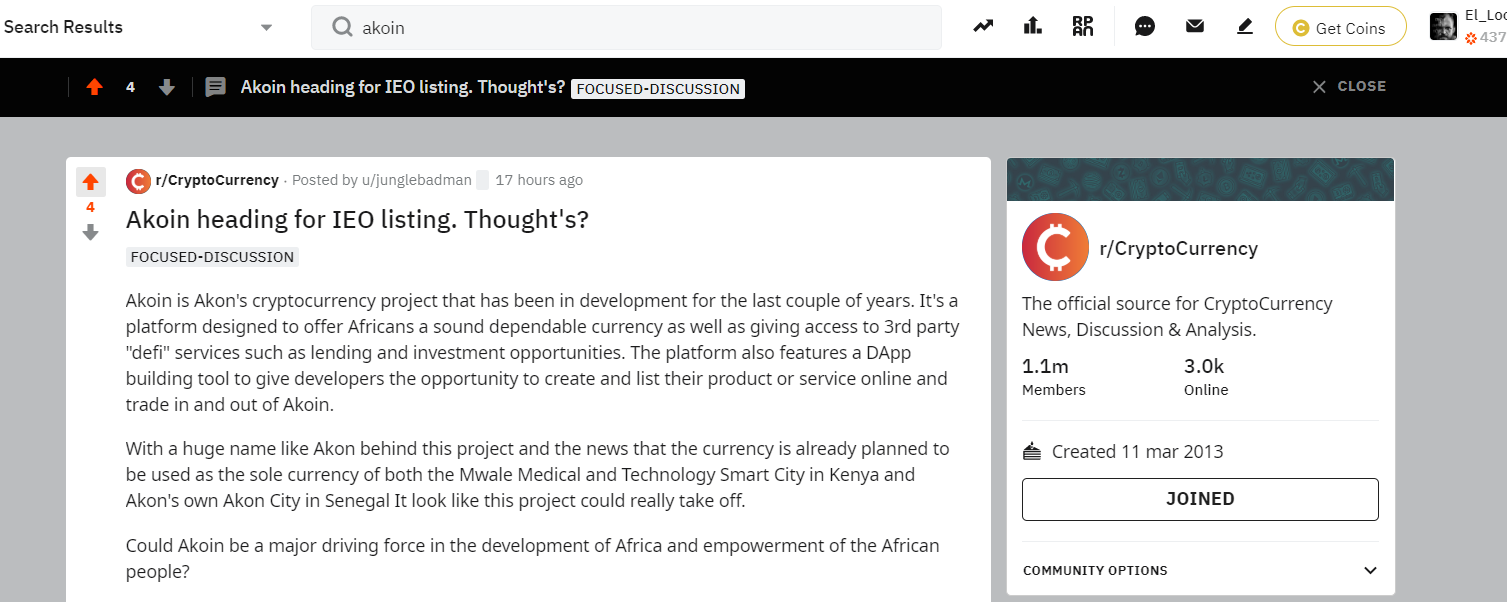Toggle the upvote arrow beside the post

(x=90, y=181)
